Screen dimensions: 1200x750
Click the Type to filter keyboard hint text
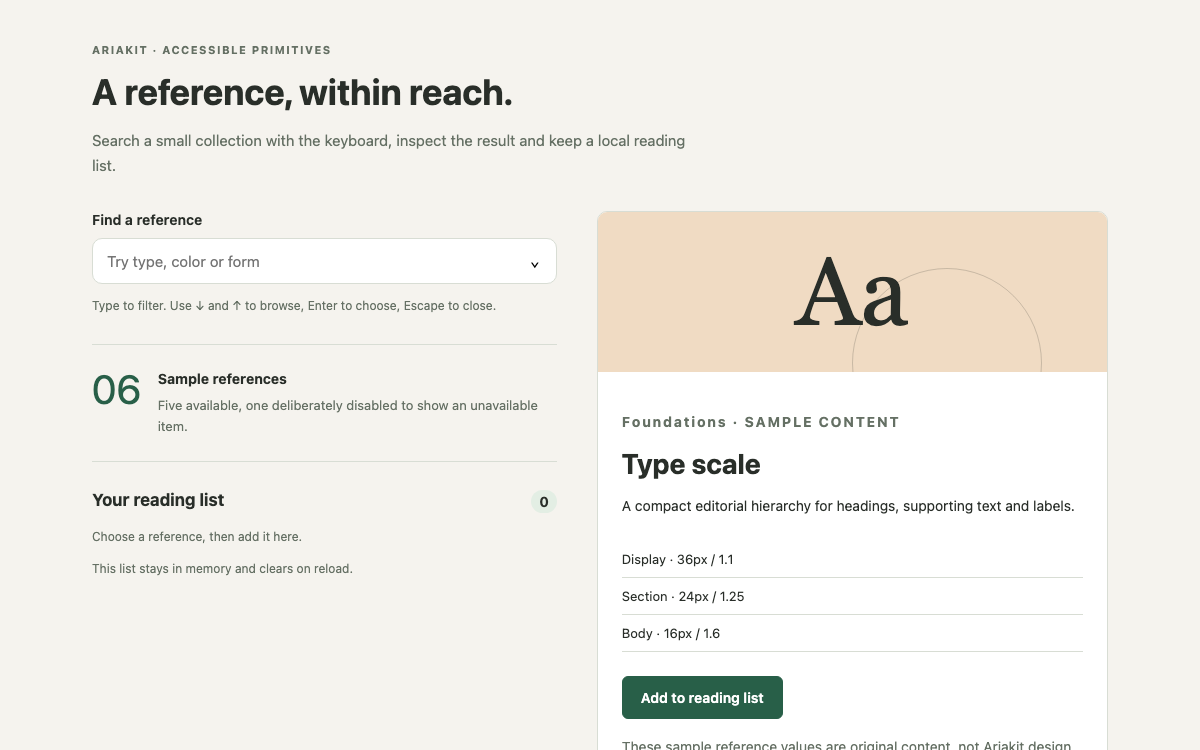294,306
